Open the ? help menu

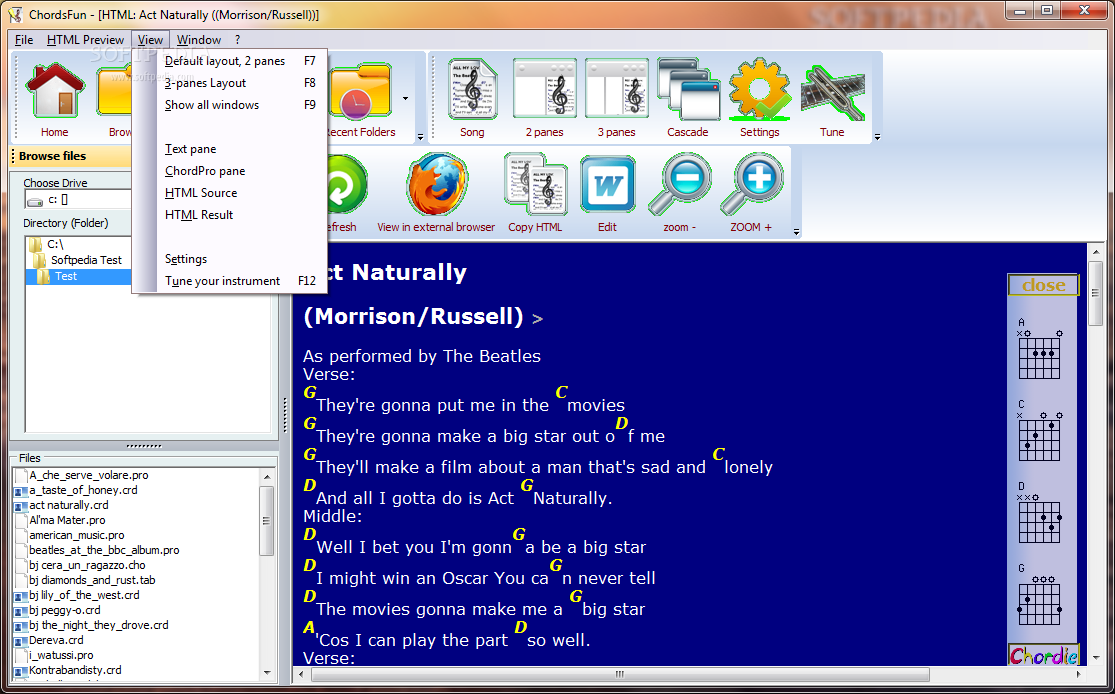[238, 40]
